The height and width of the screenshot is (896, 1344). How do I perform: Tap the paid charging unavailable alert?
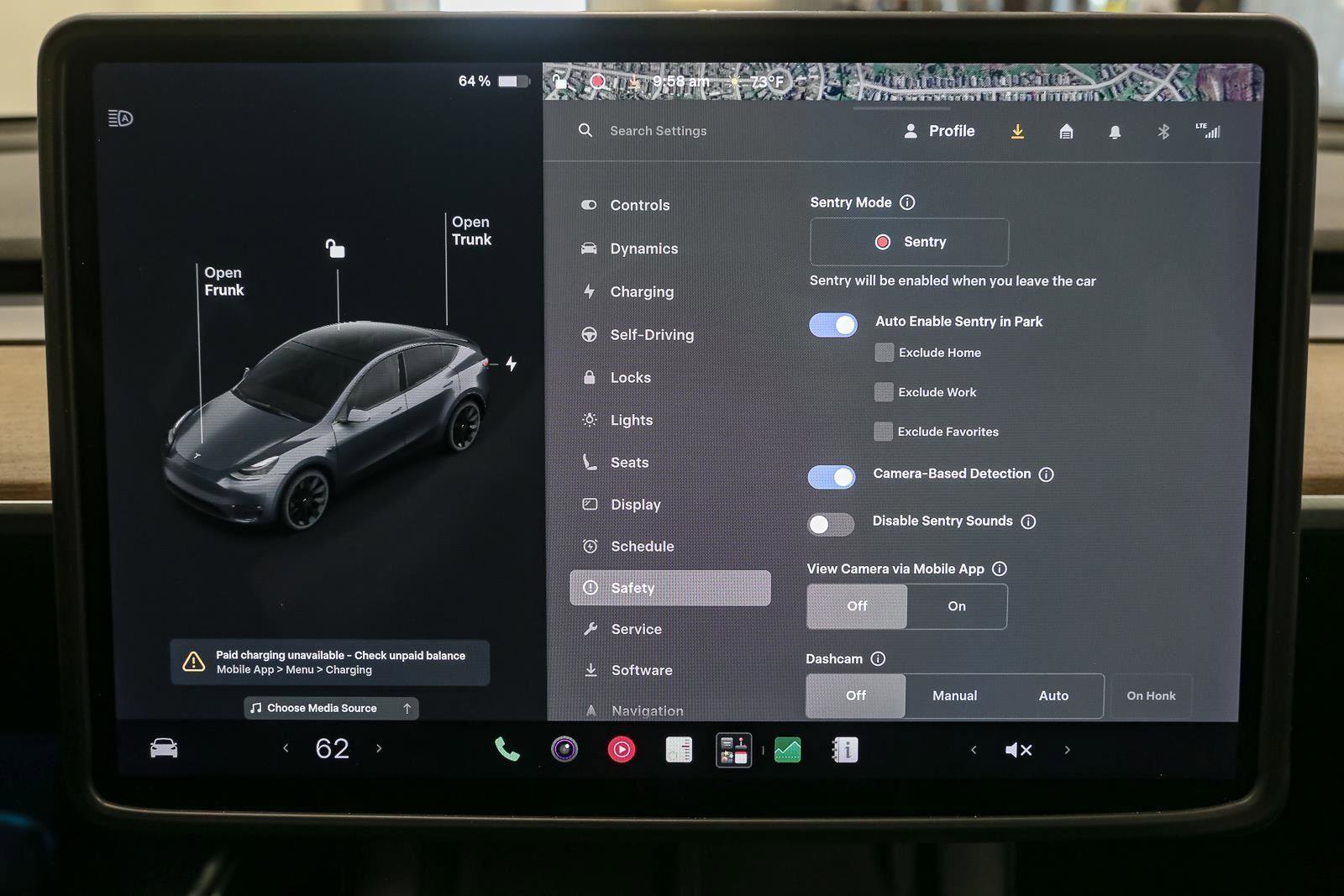pyautogui.click(x=329, y=663)
